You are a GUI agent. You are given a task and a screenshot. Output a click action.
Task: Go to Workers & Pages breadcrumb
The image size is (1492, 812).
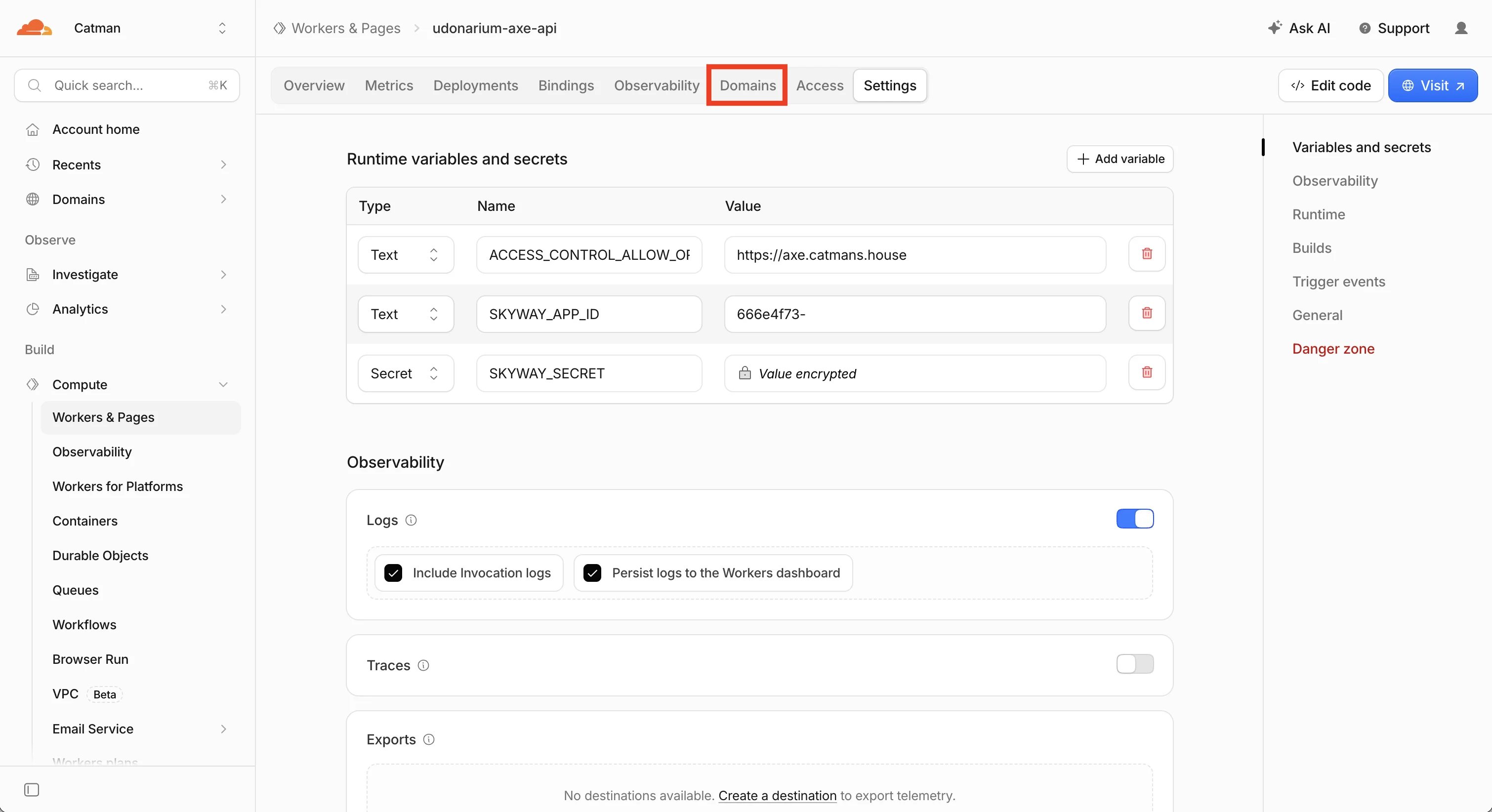click(346, 28)
